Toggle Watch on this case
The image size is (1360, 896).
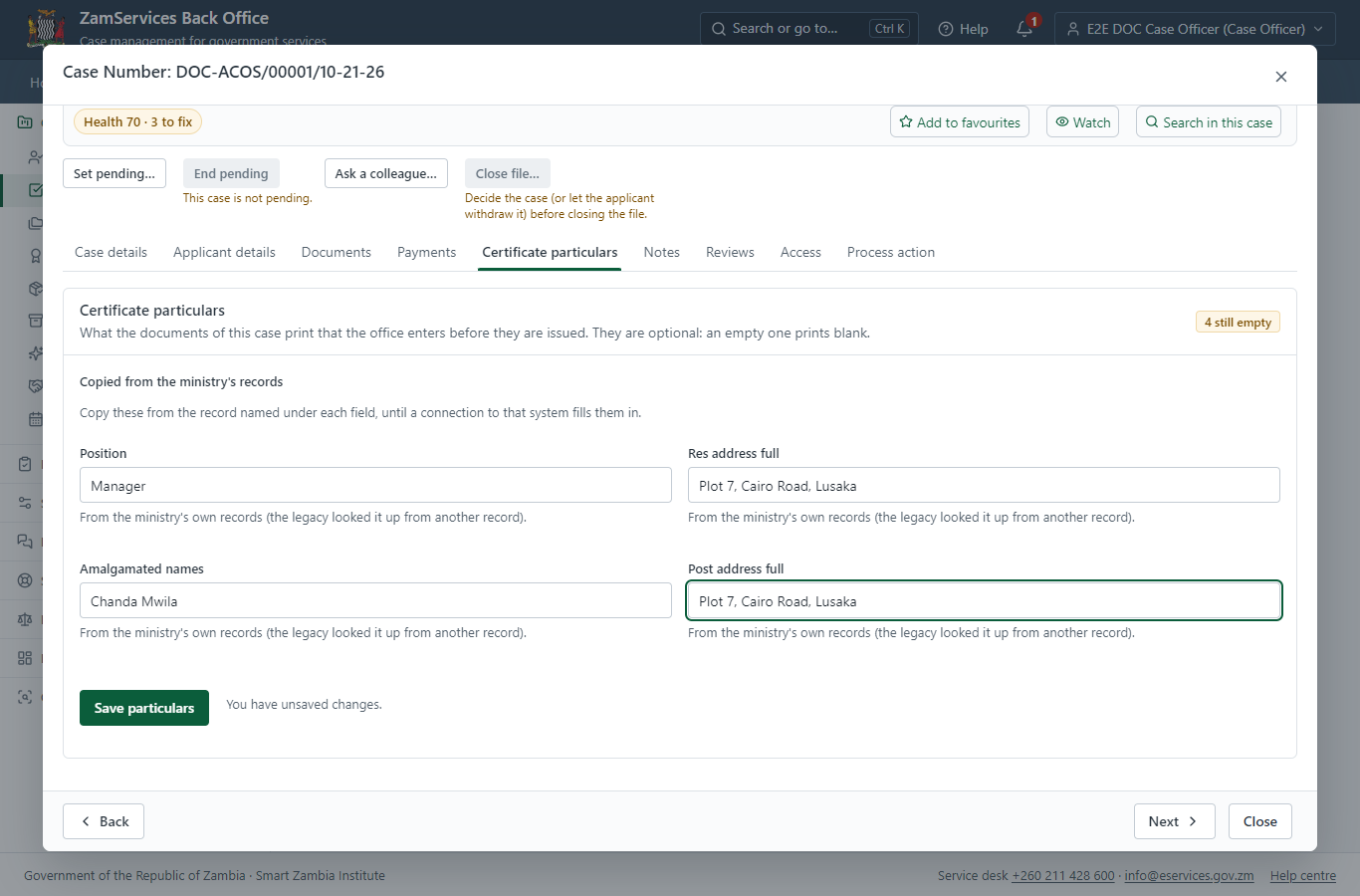tap(1082, 122)
